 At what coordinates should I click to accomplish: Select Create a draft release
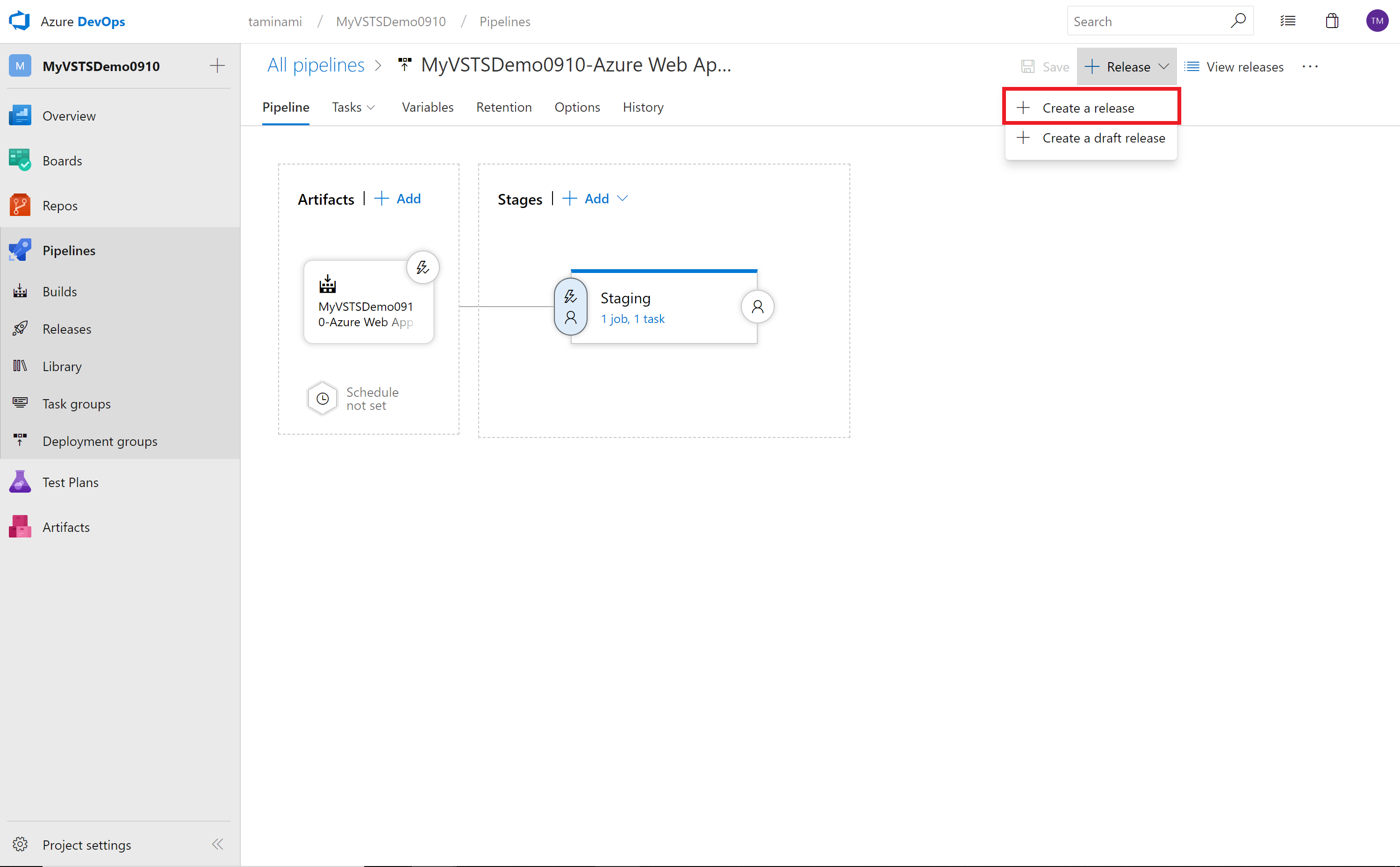click(x=1103, y=138)
